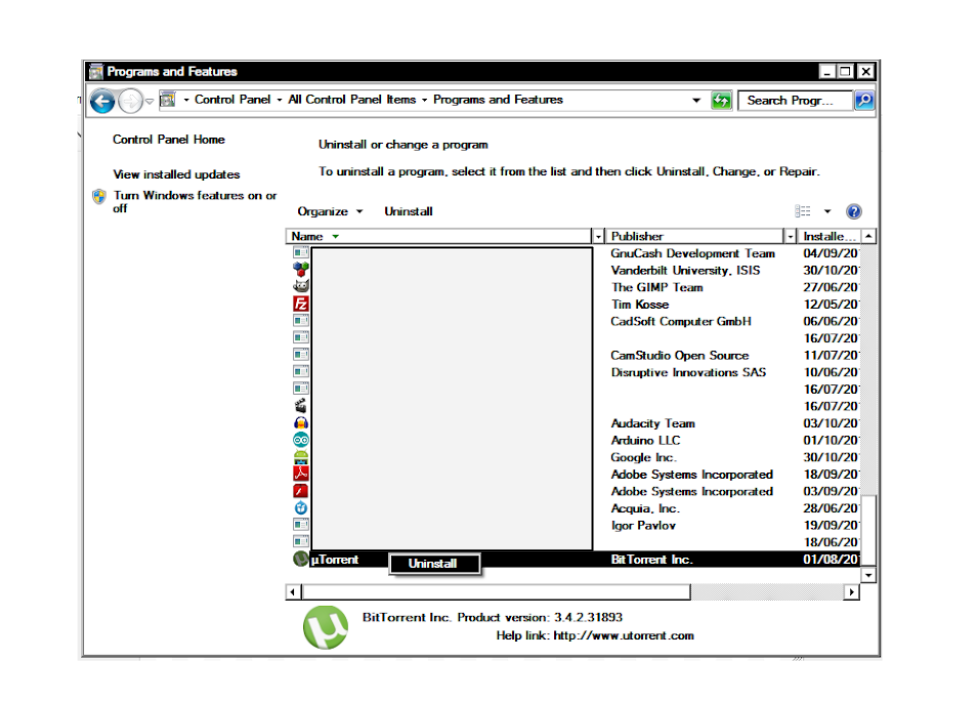The width and height of the screenshot is (960, 720).
Task: Open the Name column filter dropdown
Action: point(598,236)
